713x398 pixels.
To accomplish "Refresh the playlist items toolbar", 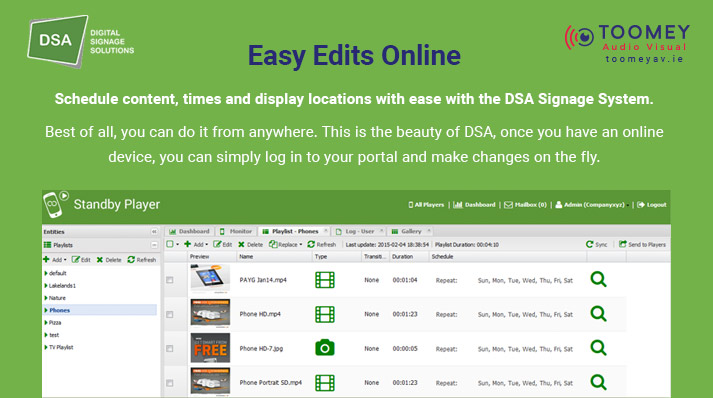I will 321,244.
